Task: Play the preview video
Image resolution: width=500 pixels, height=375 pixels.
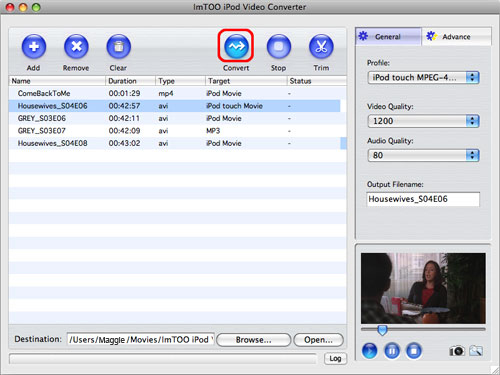Action: coord(369,351)
